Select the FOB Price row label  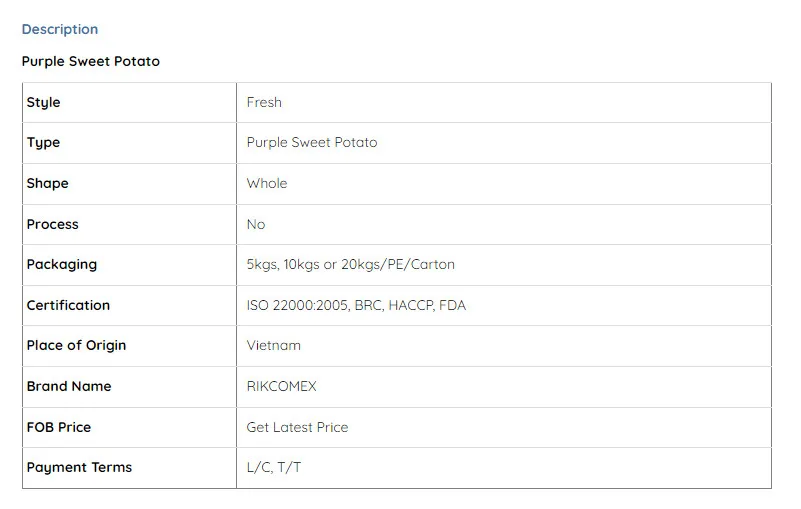pyautogui.click(x=59, y=427)
